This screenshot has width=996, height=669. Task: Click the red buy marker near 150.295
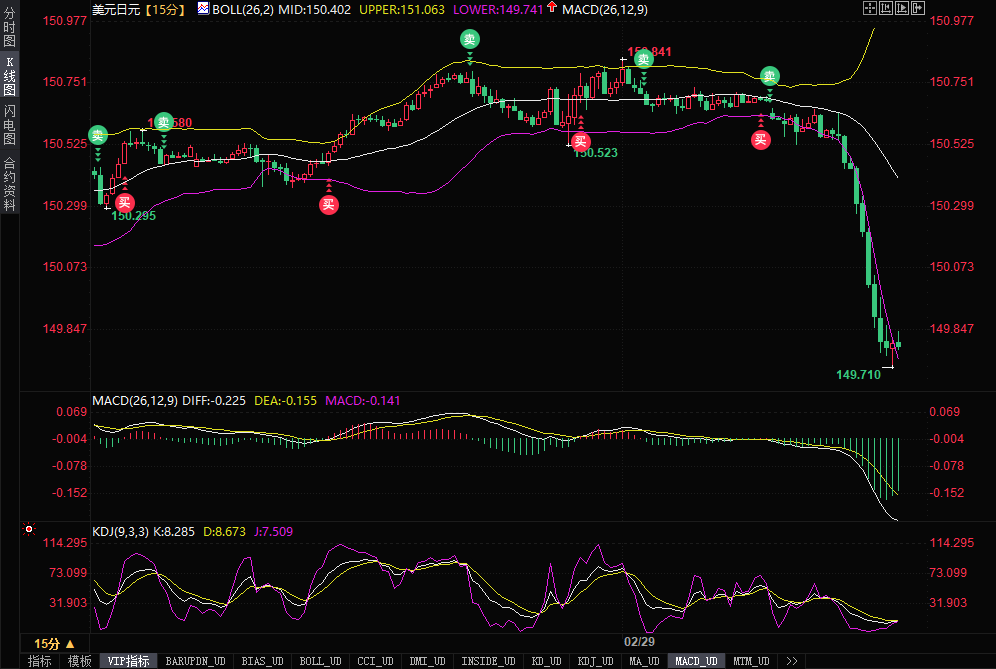point(124,201)
